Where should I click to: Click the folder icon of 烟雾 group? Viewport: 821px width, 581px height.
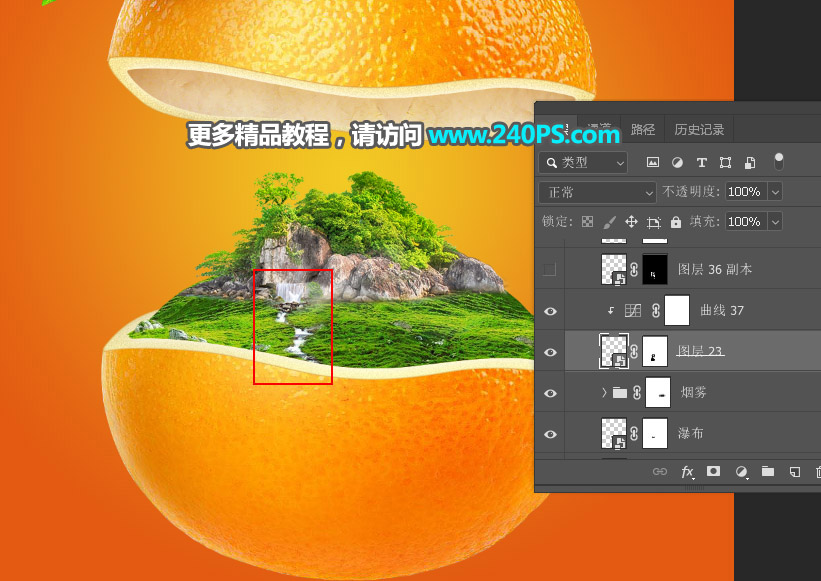(x=620, y=392)
